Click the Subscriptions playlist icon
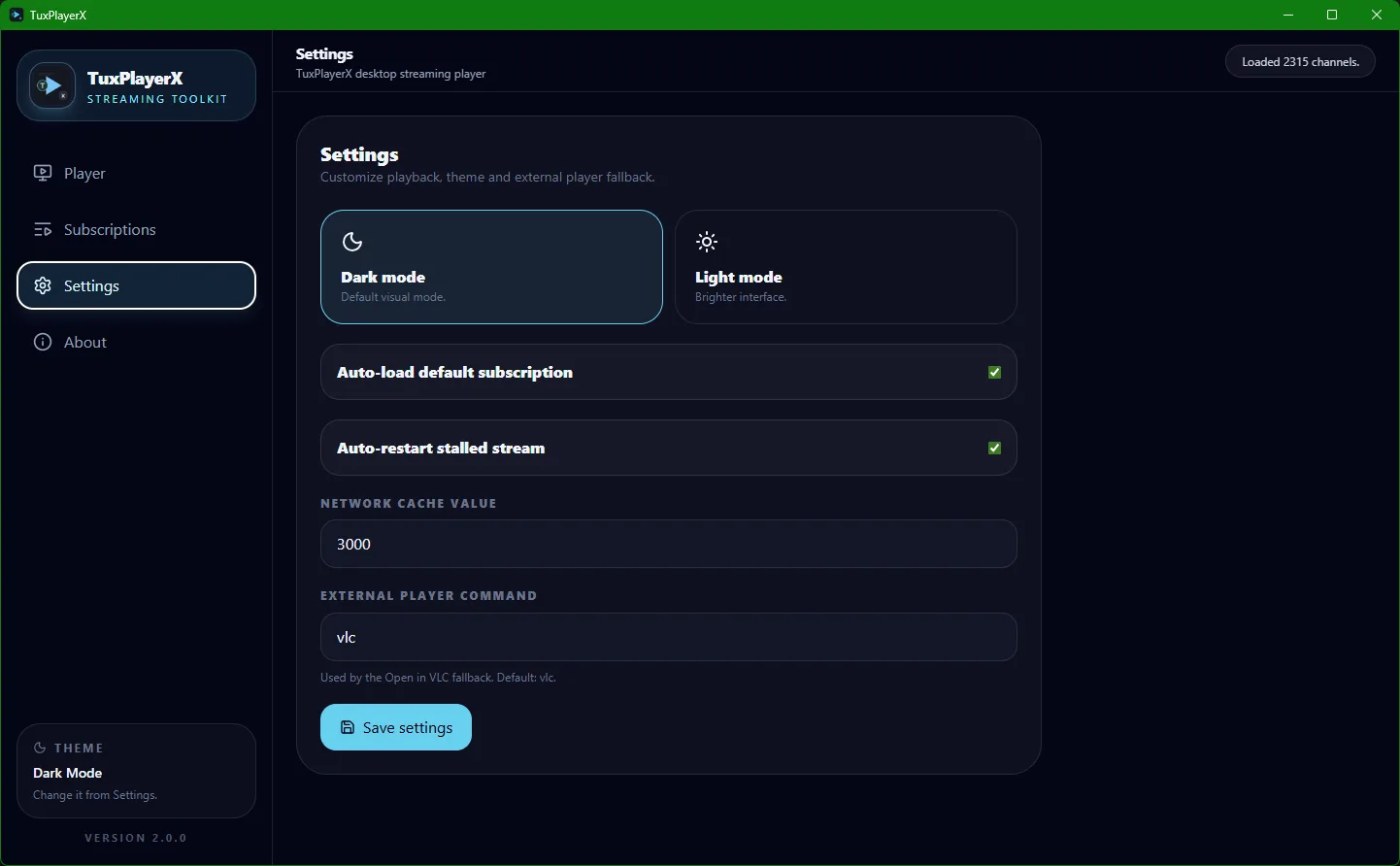 click(x=43, y=229)
